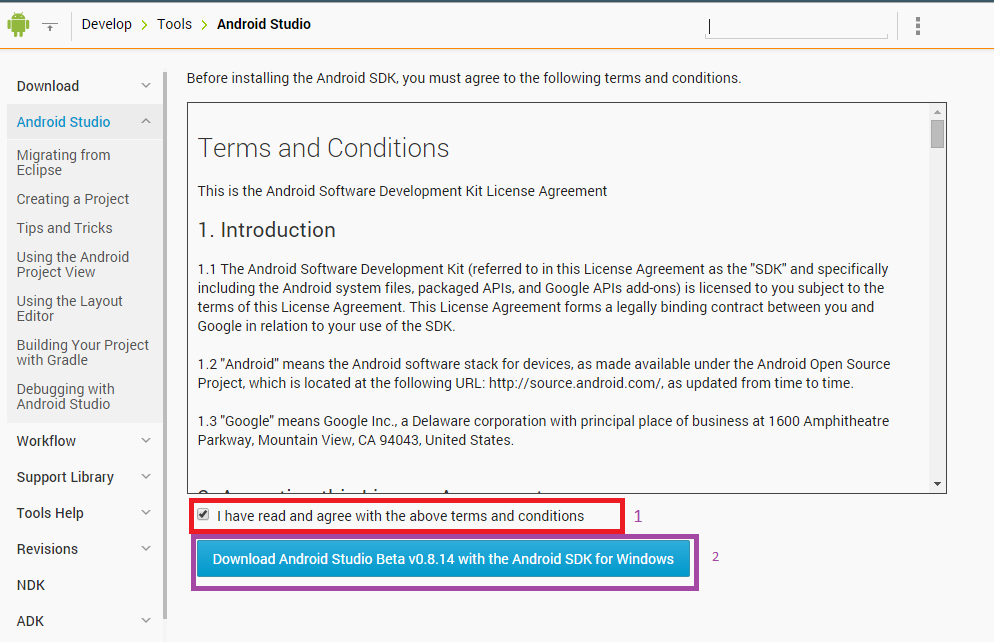
Task: Click the up-navigation arrow beside the logo
Action: coord(49,26)
